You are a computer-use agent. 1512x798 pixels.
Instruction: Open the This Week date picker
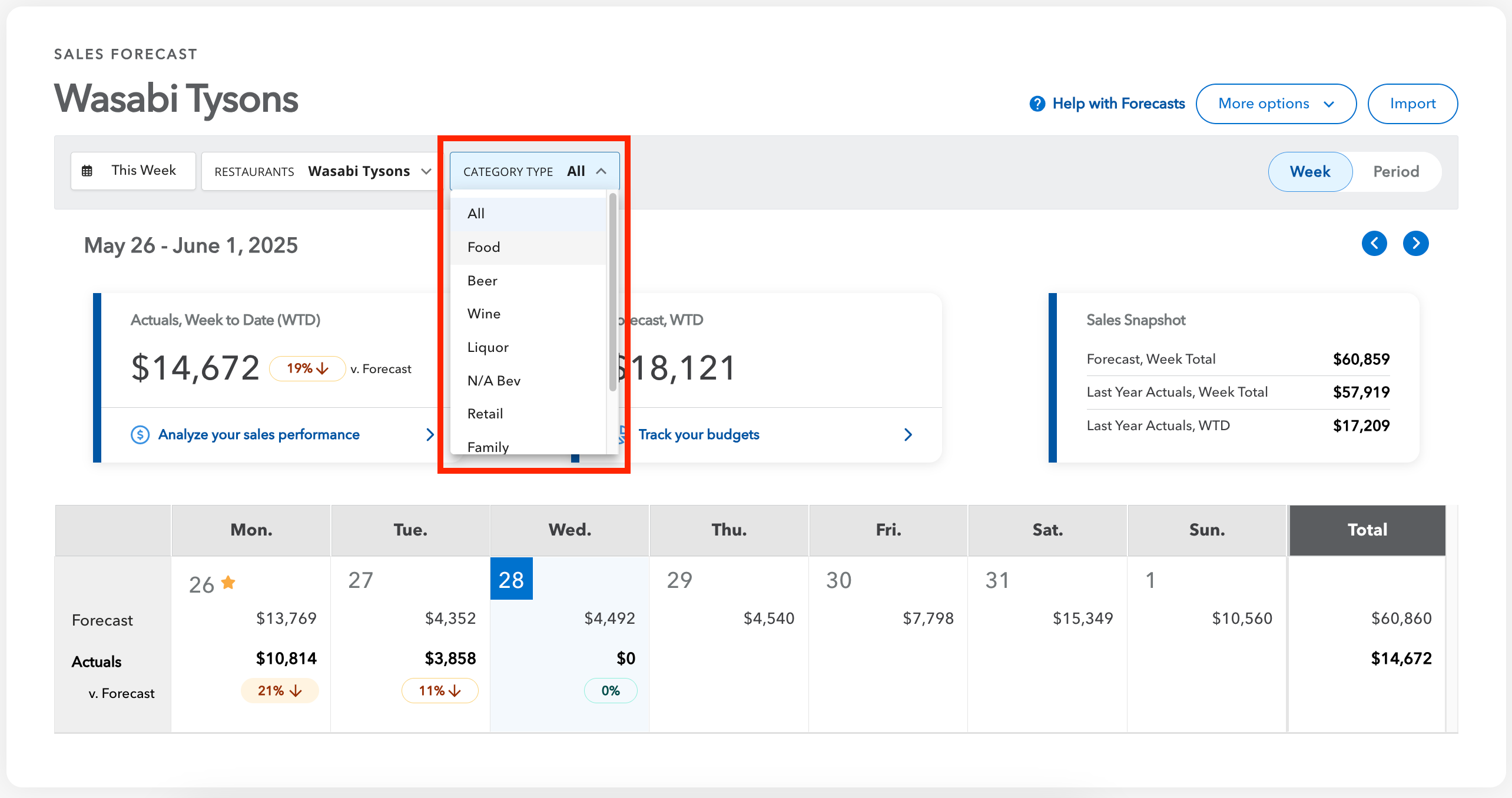coord(133,171)
